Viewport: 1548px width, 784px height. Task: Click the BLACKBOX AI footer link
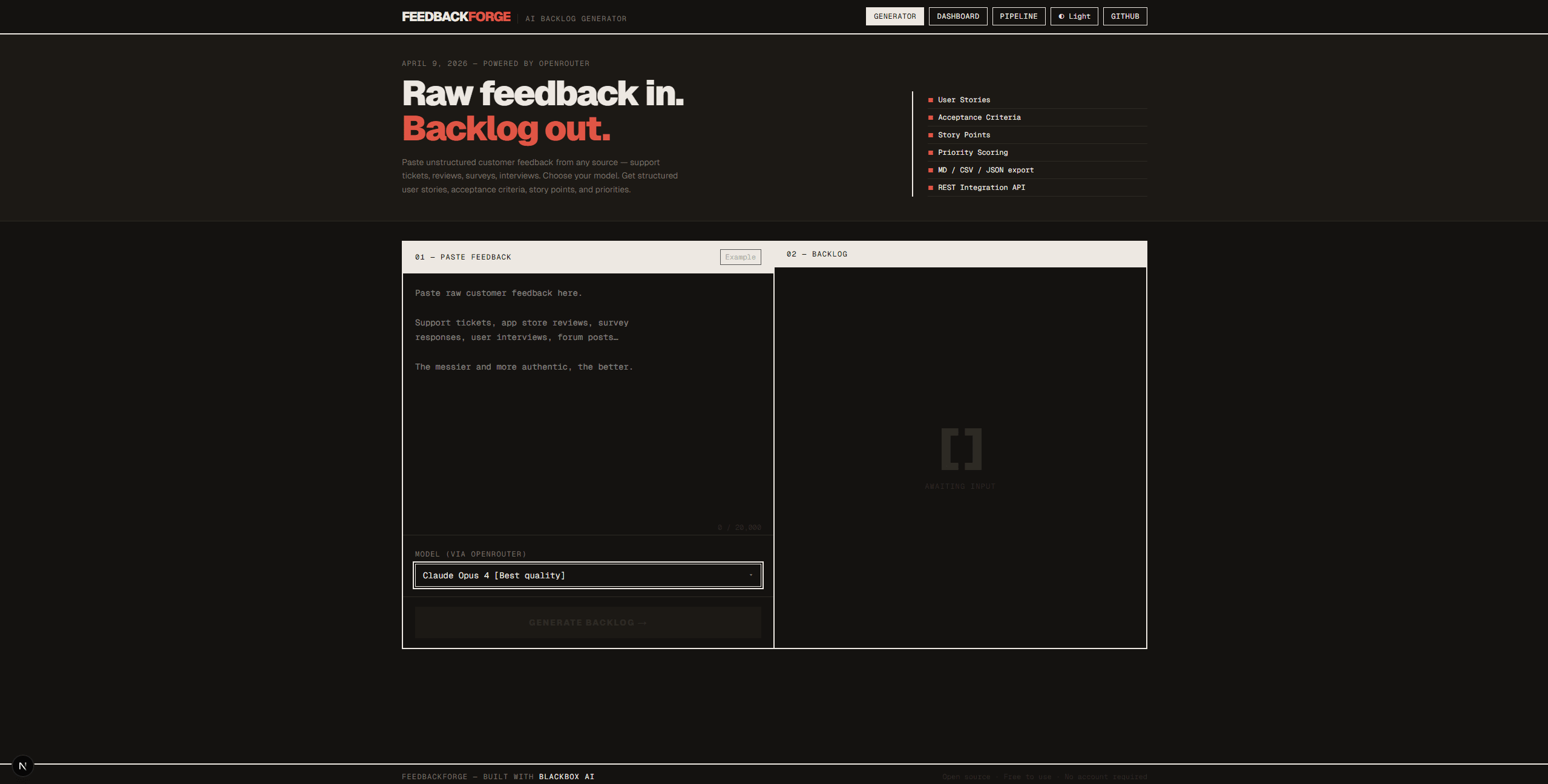[x=566, y=777]
